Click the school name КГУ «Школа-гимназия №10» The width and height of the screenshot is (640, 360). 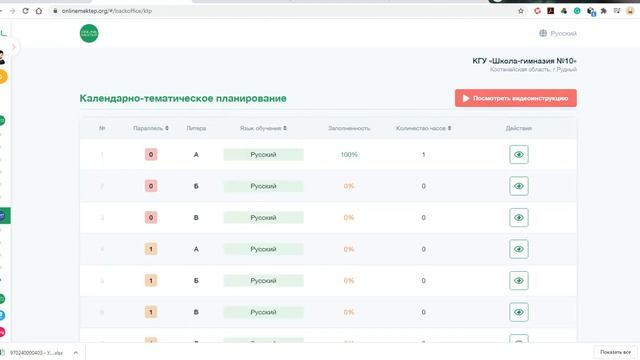pyautogui.click(x=524, y=61)
